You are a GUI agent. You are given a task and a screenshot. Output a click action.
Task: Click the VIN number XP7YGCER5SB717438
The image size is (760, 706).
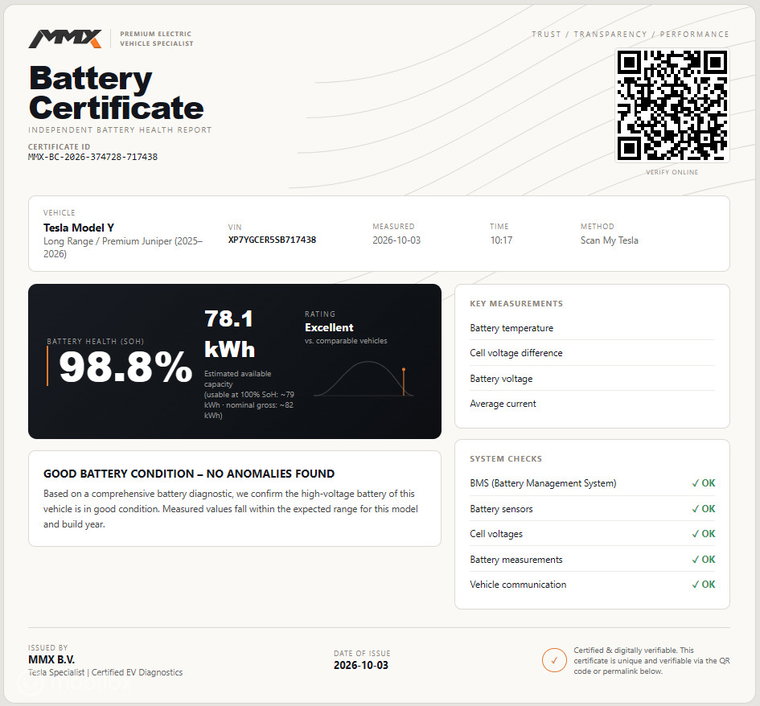click(272, 239)
